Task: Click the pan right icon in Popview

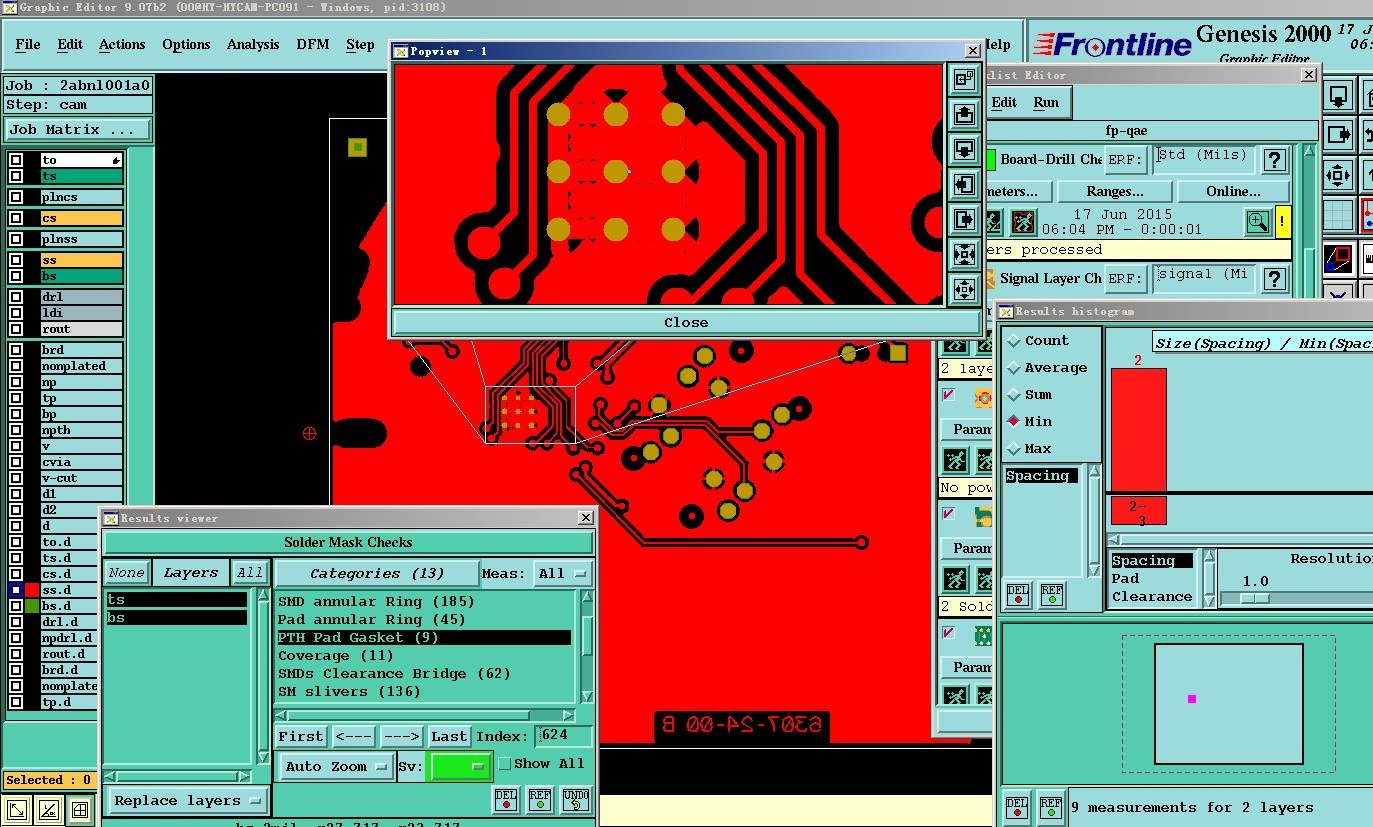Action: [x=964, y=220]
